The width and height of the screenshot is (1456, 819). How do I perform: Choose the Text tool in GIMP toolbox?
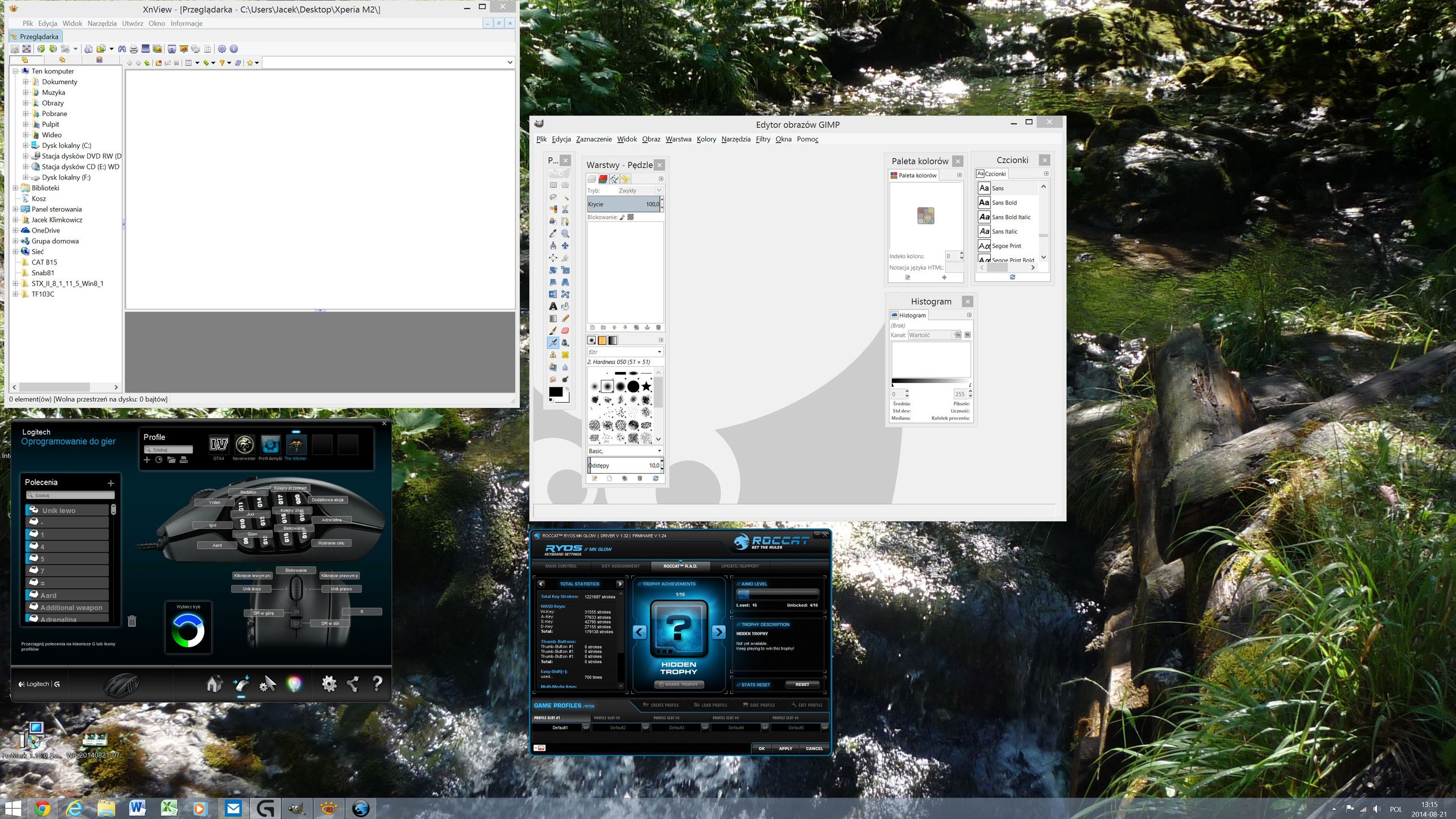point(553,306)
